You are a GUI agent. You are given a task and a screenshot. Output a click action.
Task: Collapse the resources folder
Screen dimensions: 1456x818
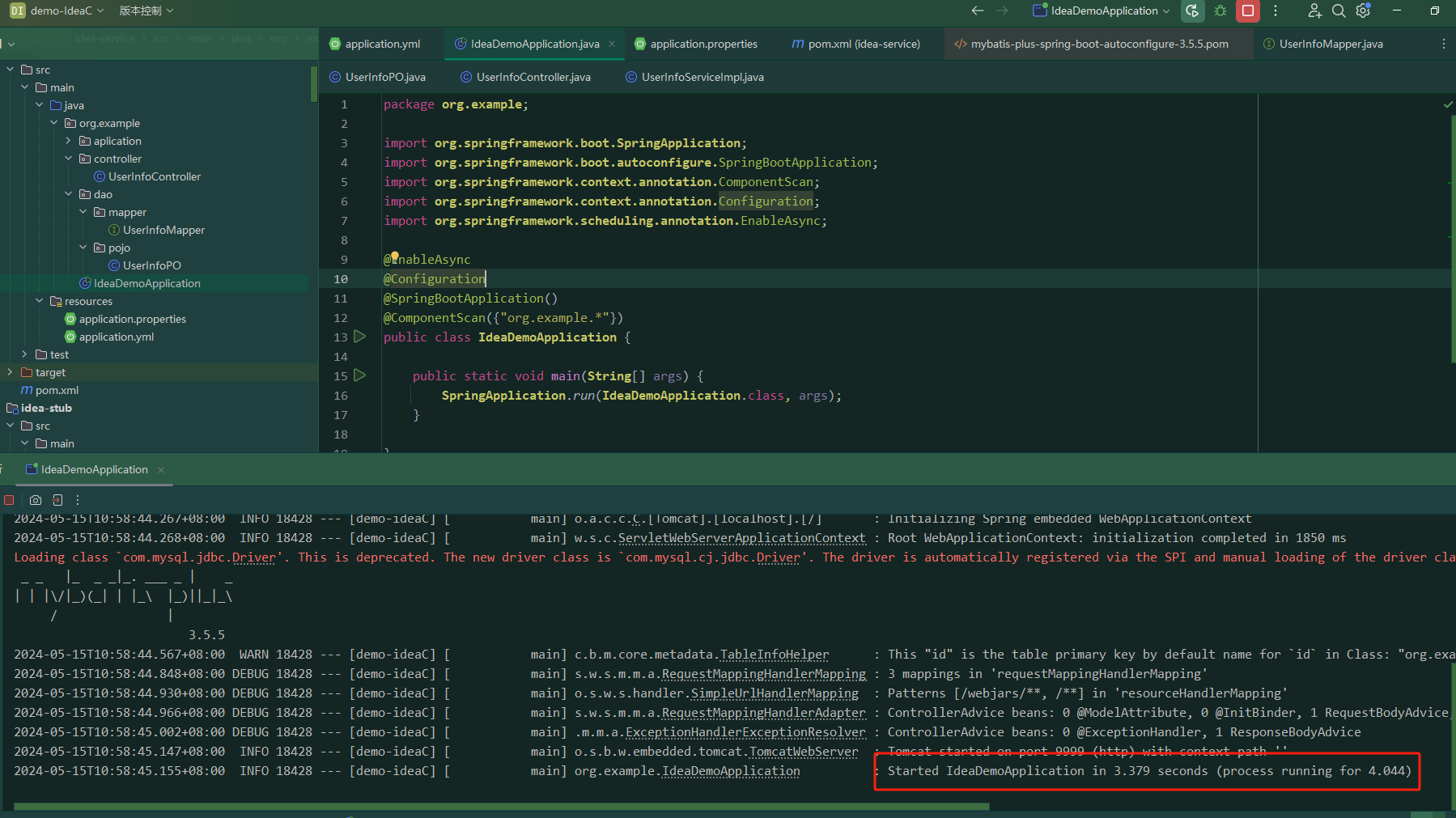click(39, 301)
